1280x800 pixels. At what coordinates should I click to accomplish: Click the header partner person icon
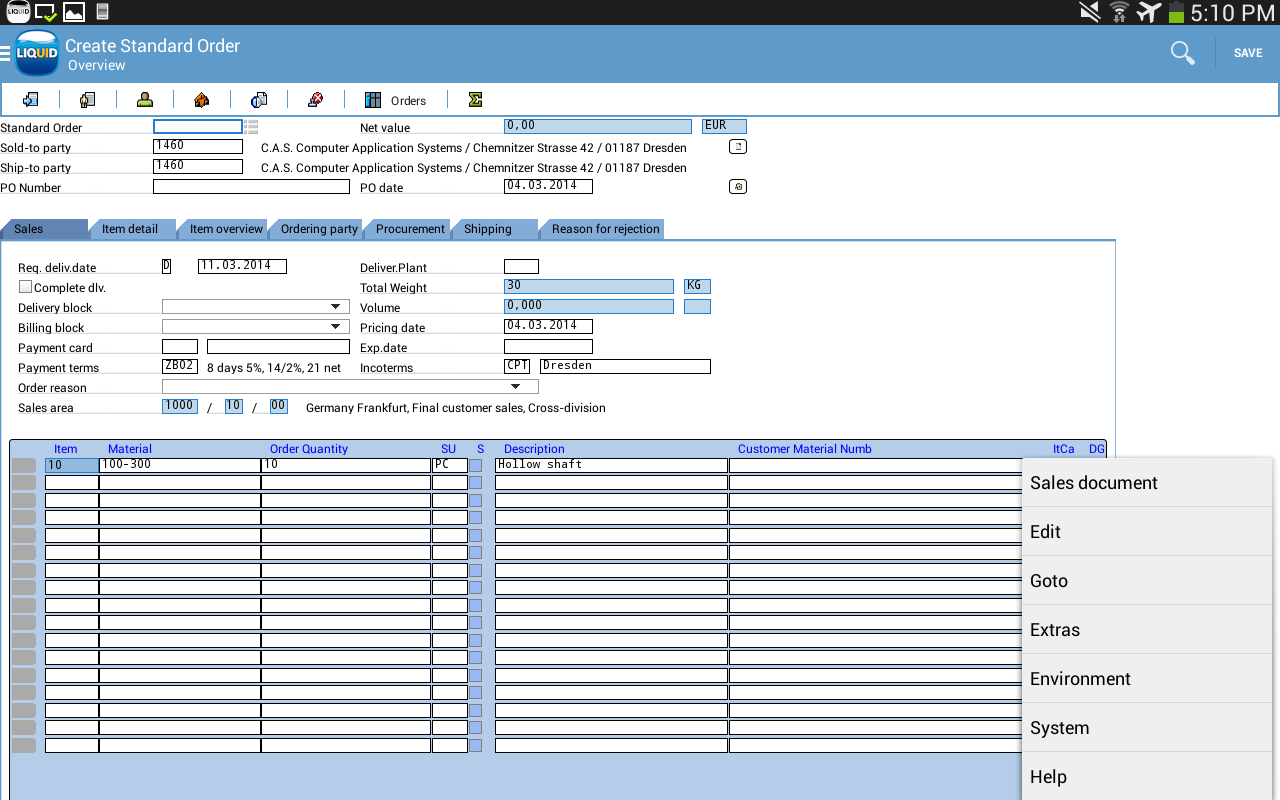145,100
